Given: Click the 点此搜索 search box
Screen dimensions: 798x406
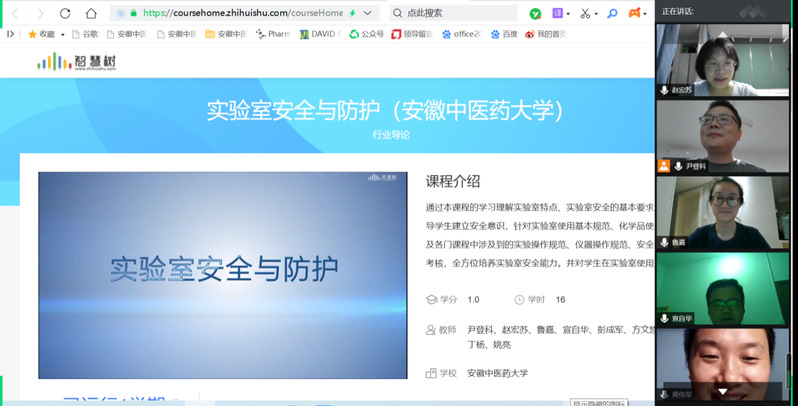Looking at the screenshot, I should pyautogui.click(x=455, y=14).
